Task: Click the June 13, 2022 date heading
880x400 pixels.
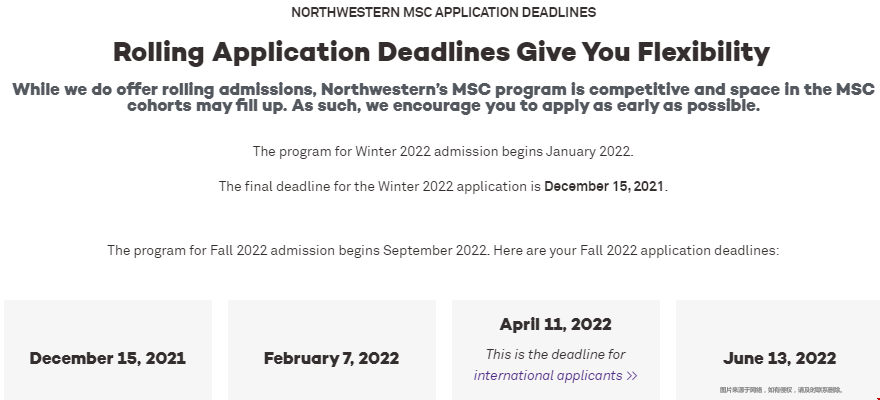Action: (780, 358)
